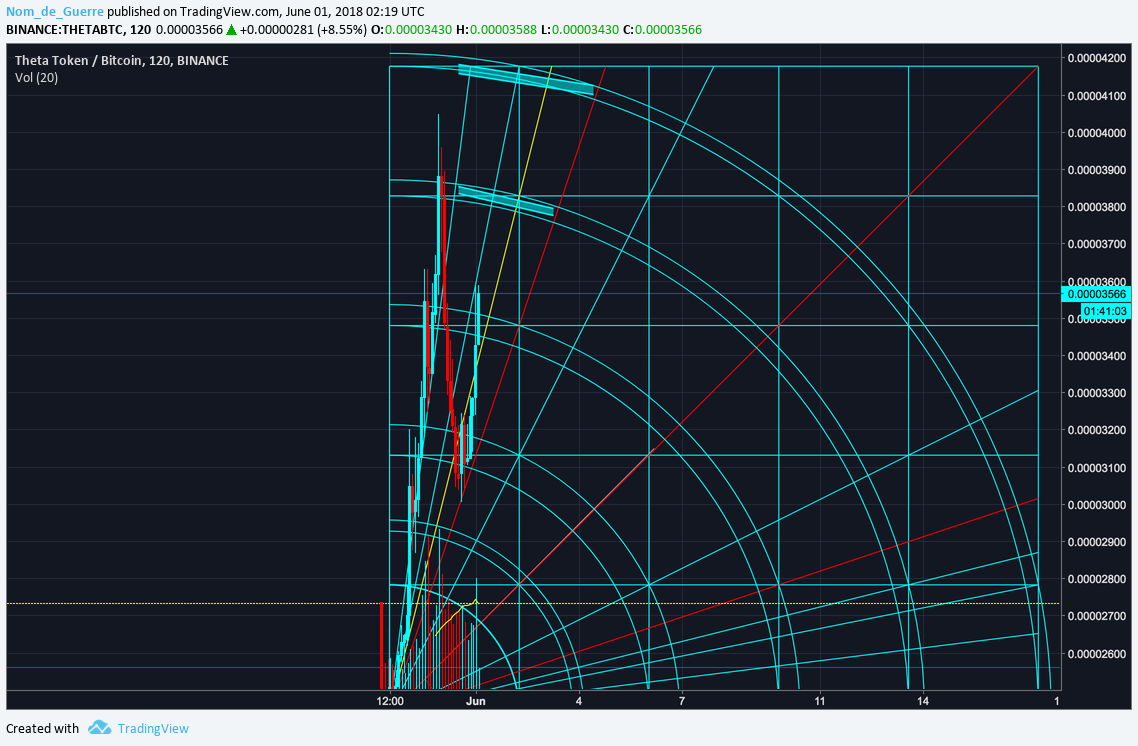Screen dimensions: 1138x746
Task: Click the 0.00003800 price axis label
Action: (1097, 207)
